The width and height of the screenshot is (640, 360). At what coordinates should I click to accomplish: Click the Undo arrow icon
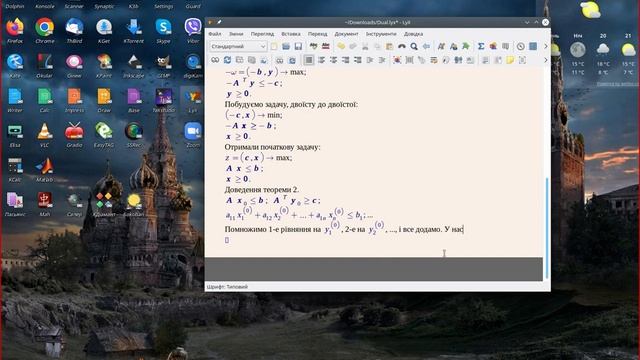341,47
